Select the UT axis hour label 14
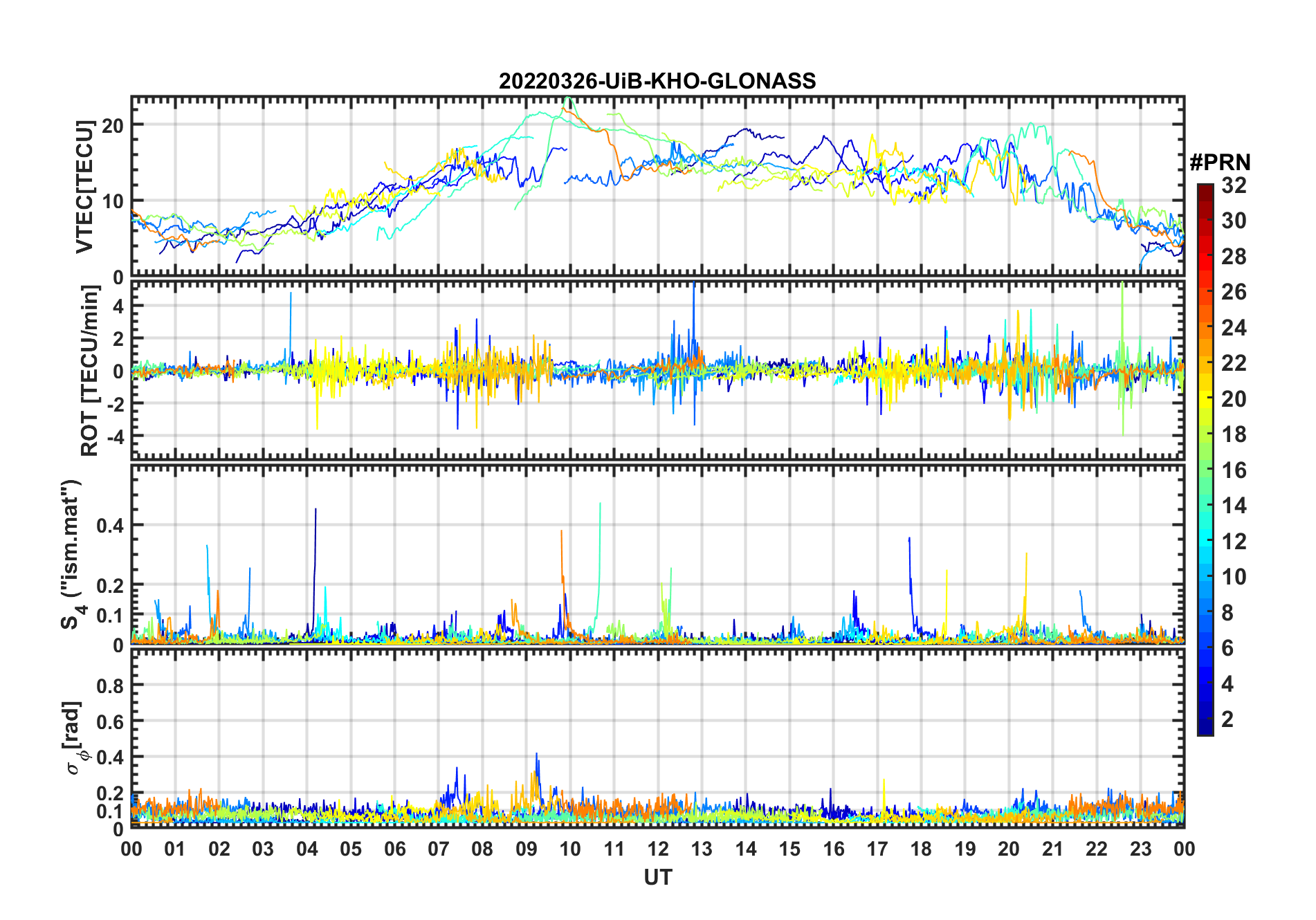Viewport: 1316px width, 920px height. click(x=746, y=849)
